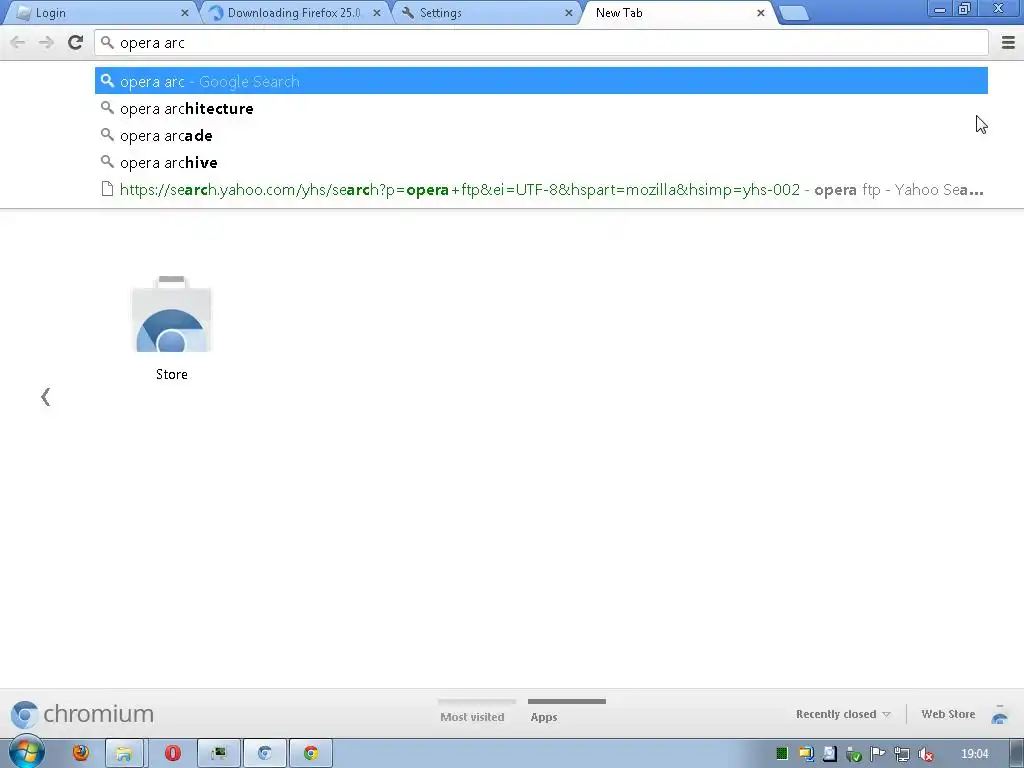Click the green square tray icon

pos(782,754)
